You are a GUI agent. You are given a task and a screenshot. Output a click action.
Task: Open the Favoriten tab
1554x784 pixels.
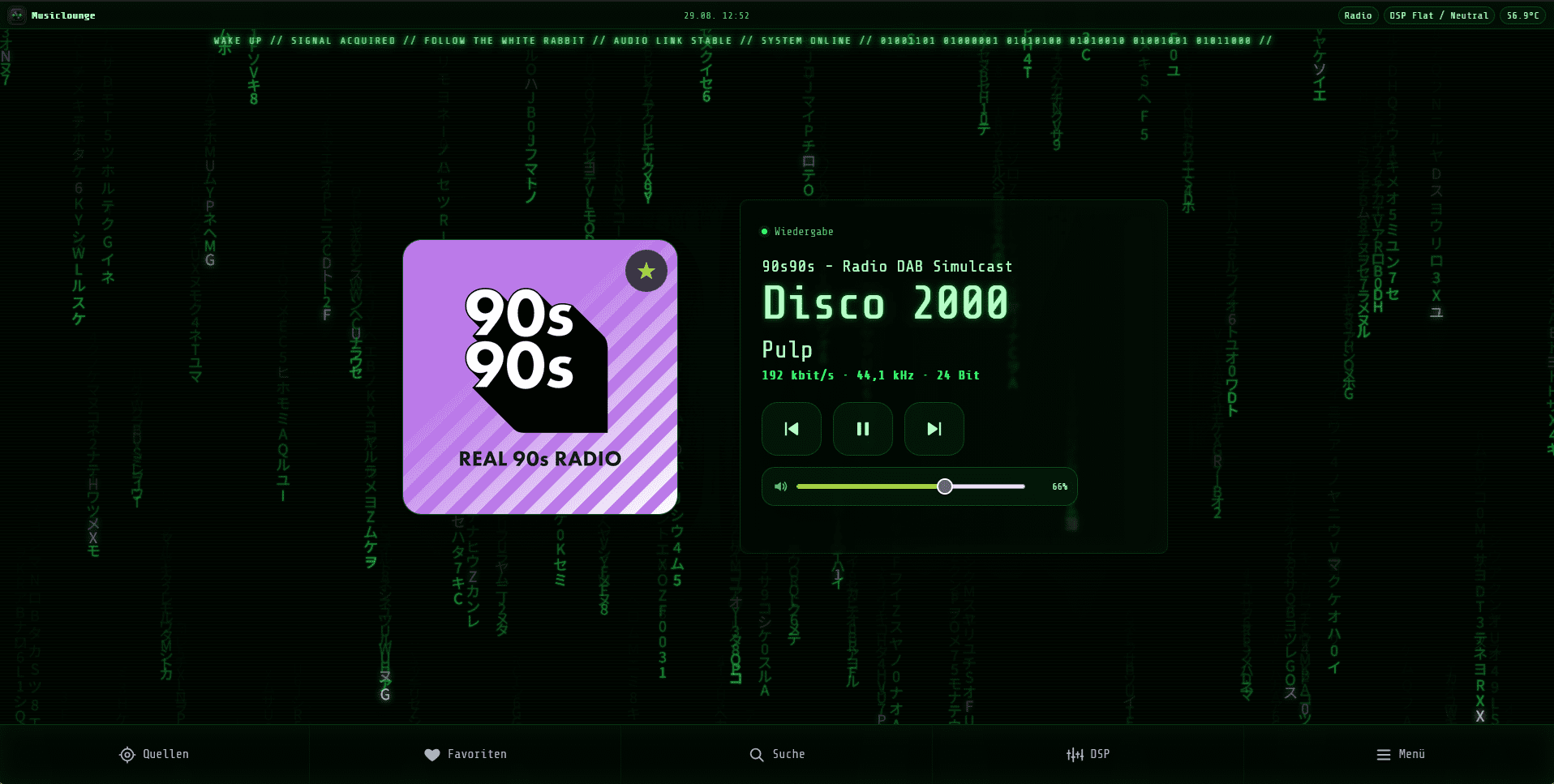point(466,754)
